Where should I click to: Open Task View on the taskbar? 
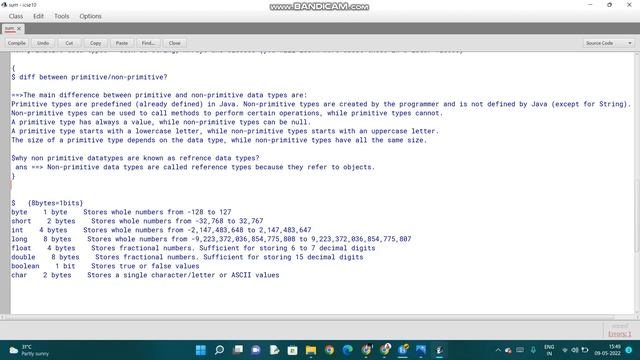click(x=238, y=350)
